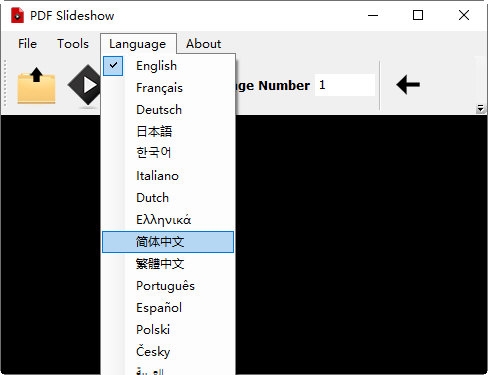488x375 pixels.
Task: Minimize the PDF Slideshow window
Action: pyautogui.click(x=373, y=15)
